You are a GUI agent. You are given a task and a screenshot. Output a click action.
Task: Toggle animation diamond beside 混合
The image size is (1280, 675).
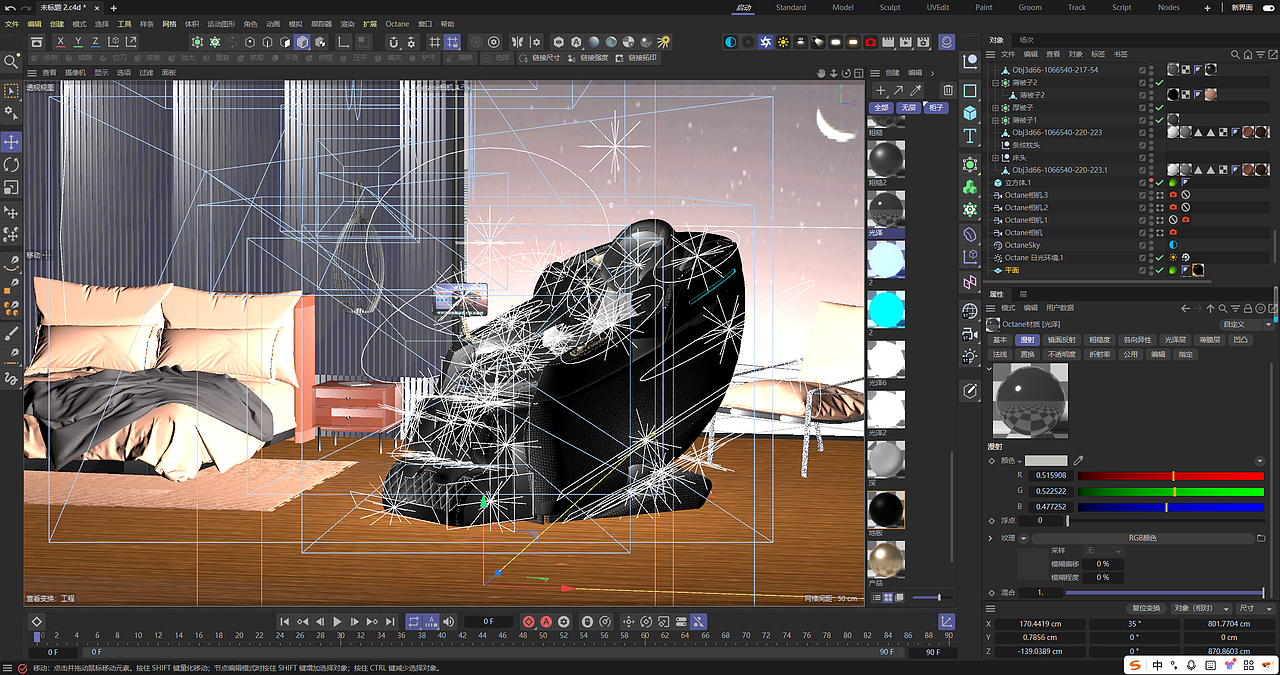click(992, 592)
